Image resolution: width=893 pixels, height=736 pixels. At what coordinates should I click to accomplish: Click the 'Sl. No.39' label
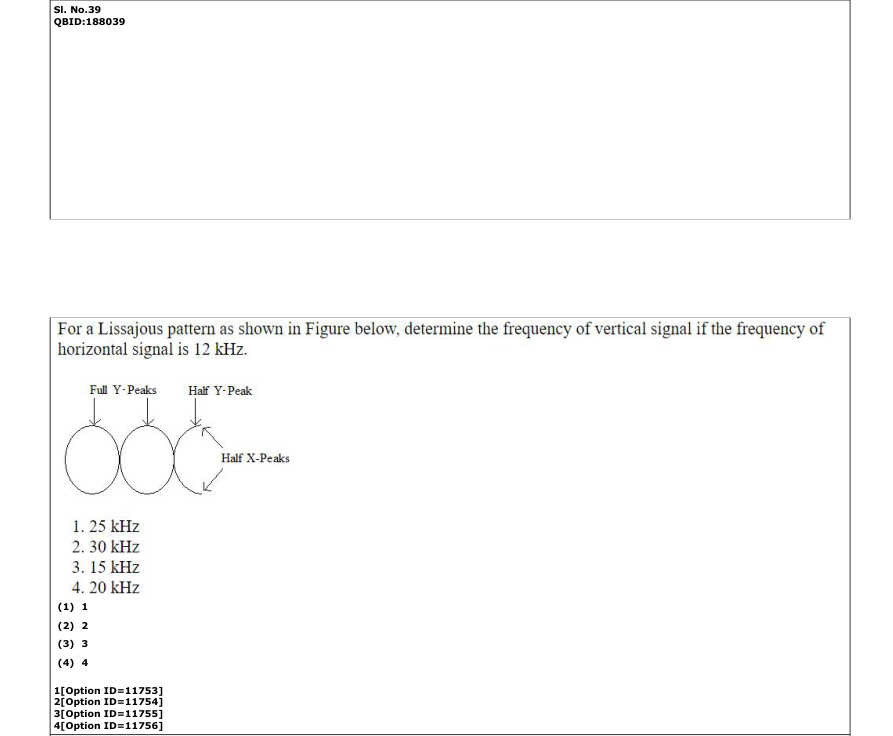click(77, 10)
